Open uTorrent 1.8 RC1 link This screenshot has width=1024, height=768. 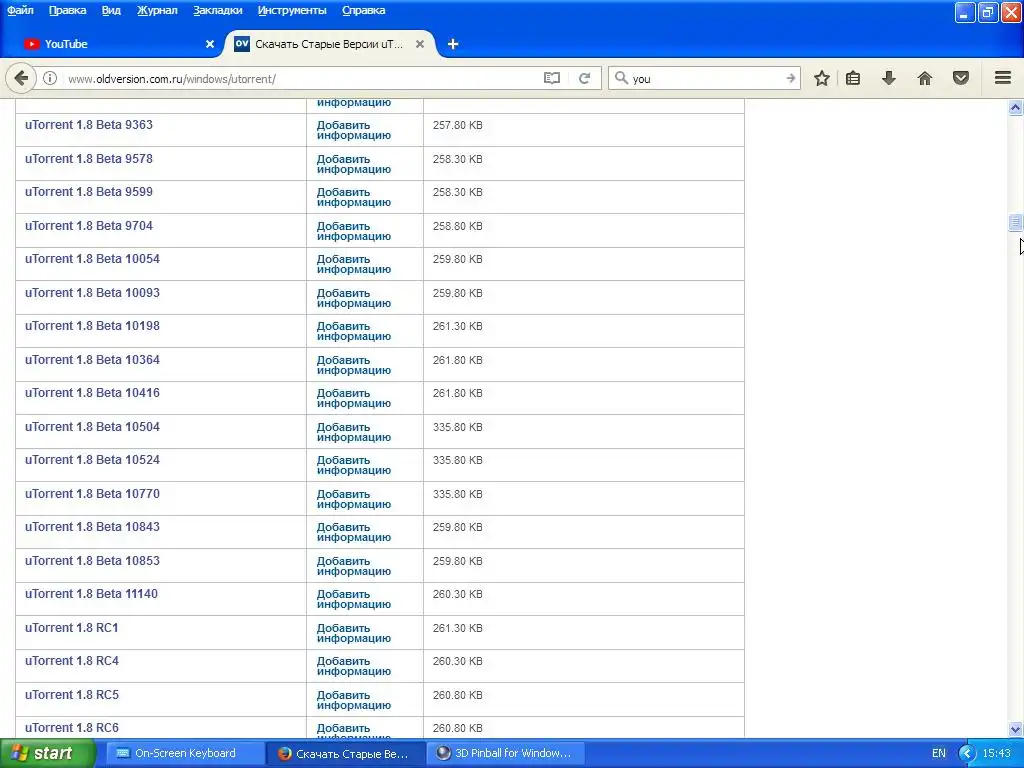[72, 628]
